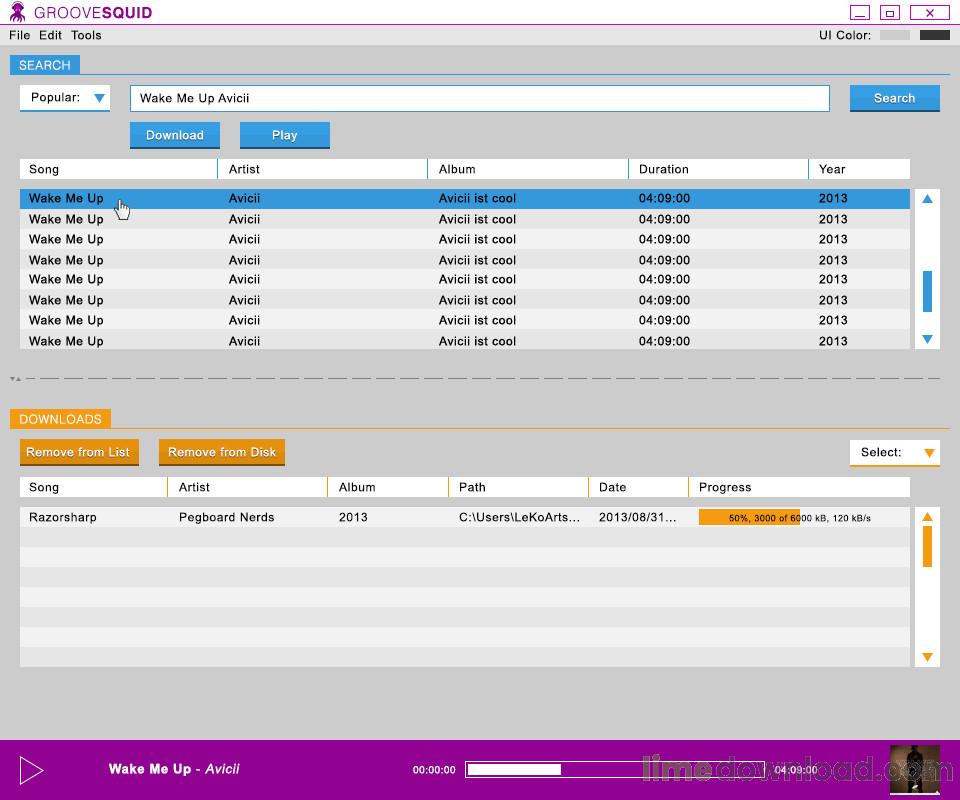Maximize the GrooveSquid window
Viewport: 960px width, 800px height.
(890, 12)
